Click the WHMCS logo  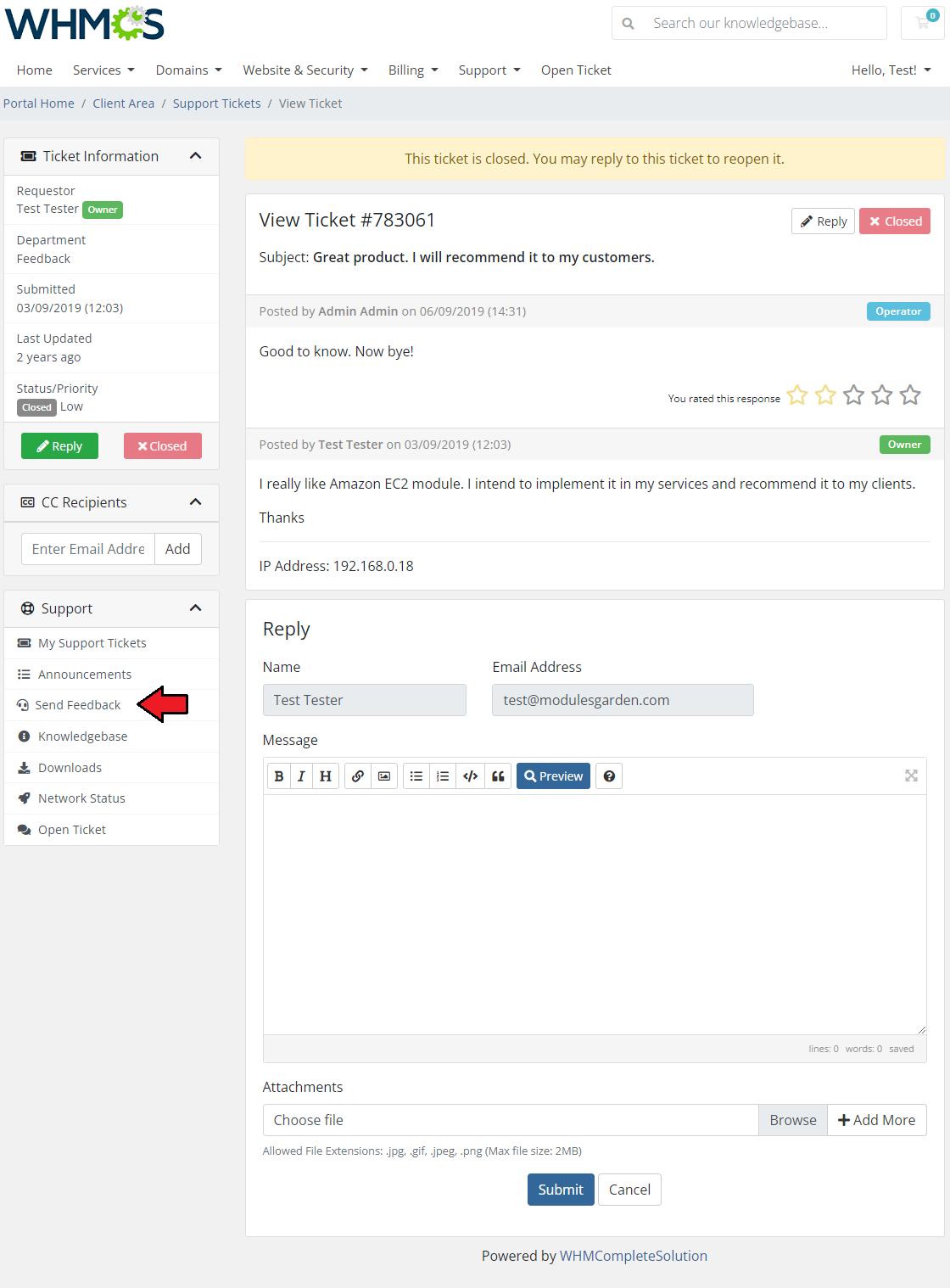84,24
